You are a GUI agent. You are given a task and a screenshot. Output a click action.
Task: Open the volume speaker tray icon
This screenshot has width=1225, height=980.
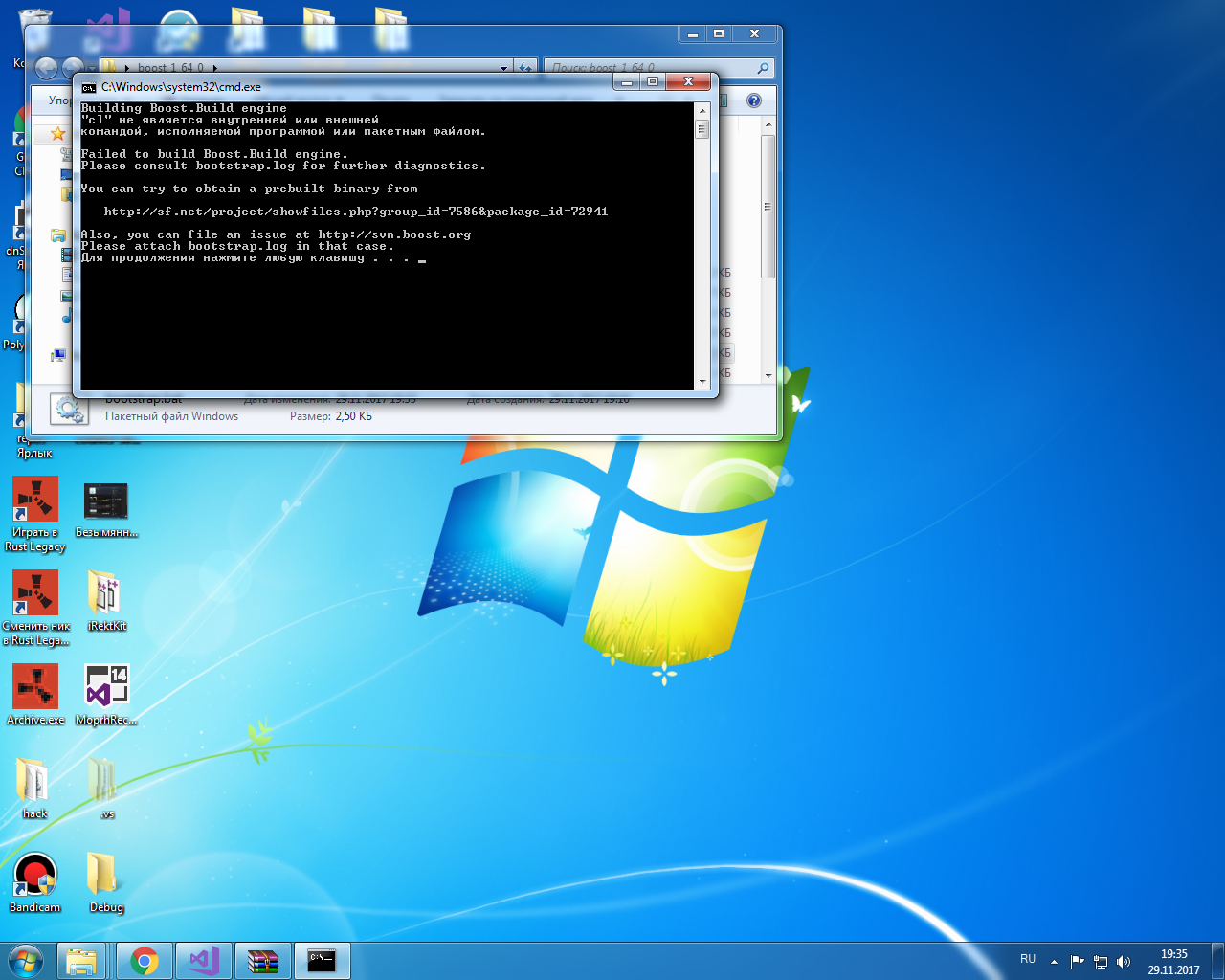(1124, 962)
